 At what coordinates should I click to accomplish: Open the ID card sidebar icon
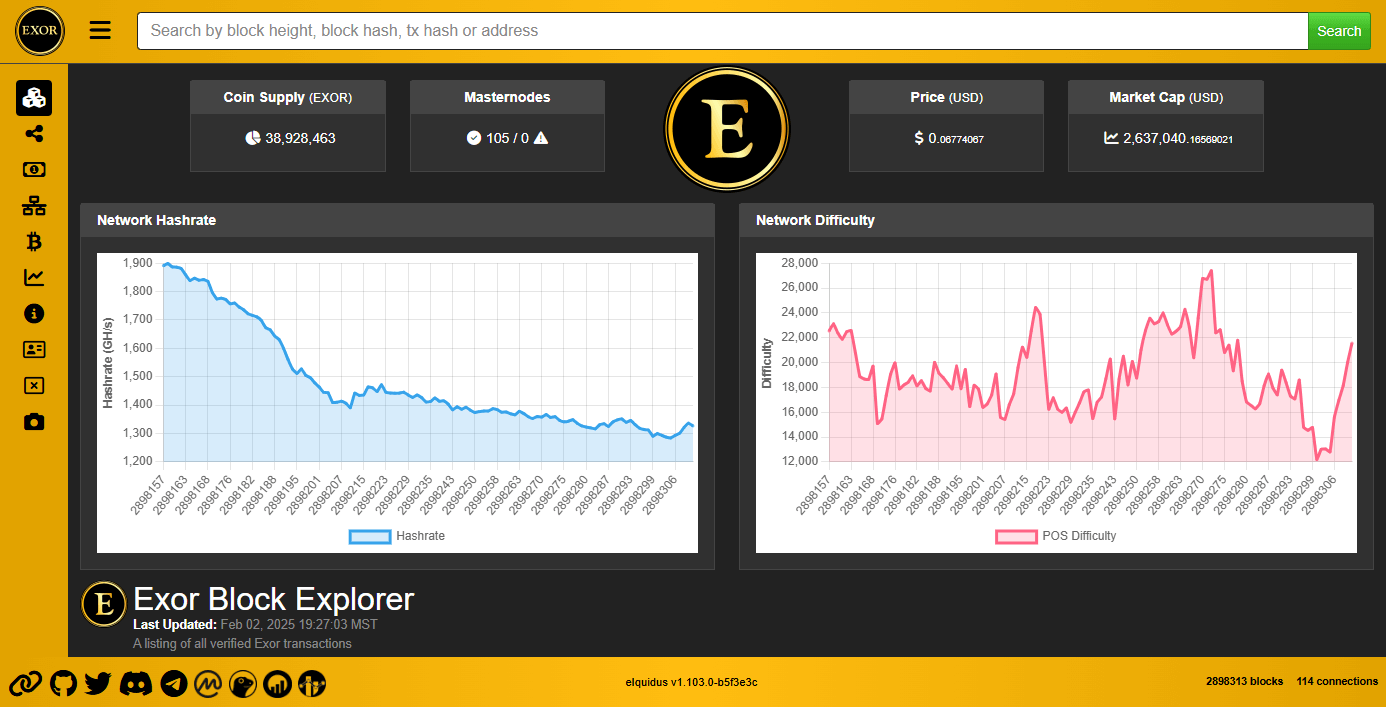[34, 350]
